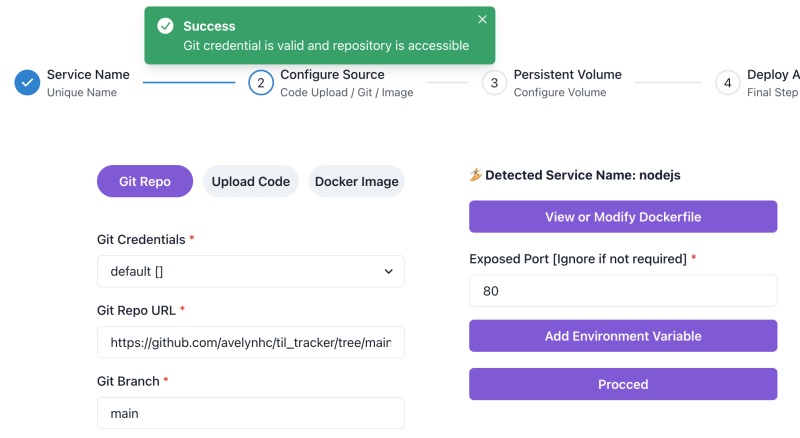
Task: Click the Persistent Volume step label
Action: pyautogui.click(x=567, y=75)
